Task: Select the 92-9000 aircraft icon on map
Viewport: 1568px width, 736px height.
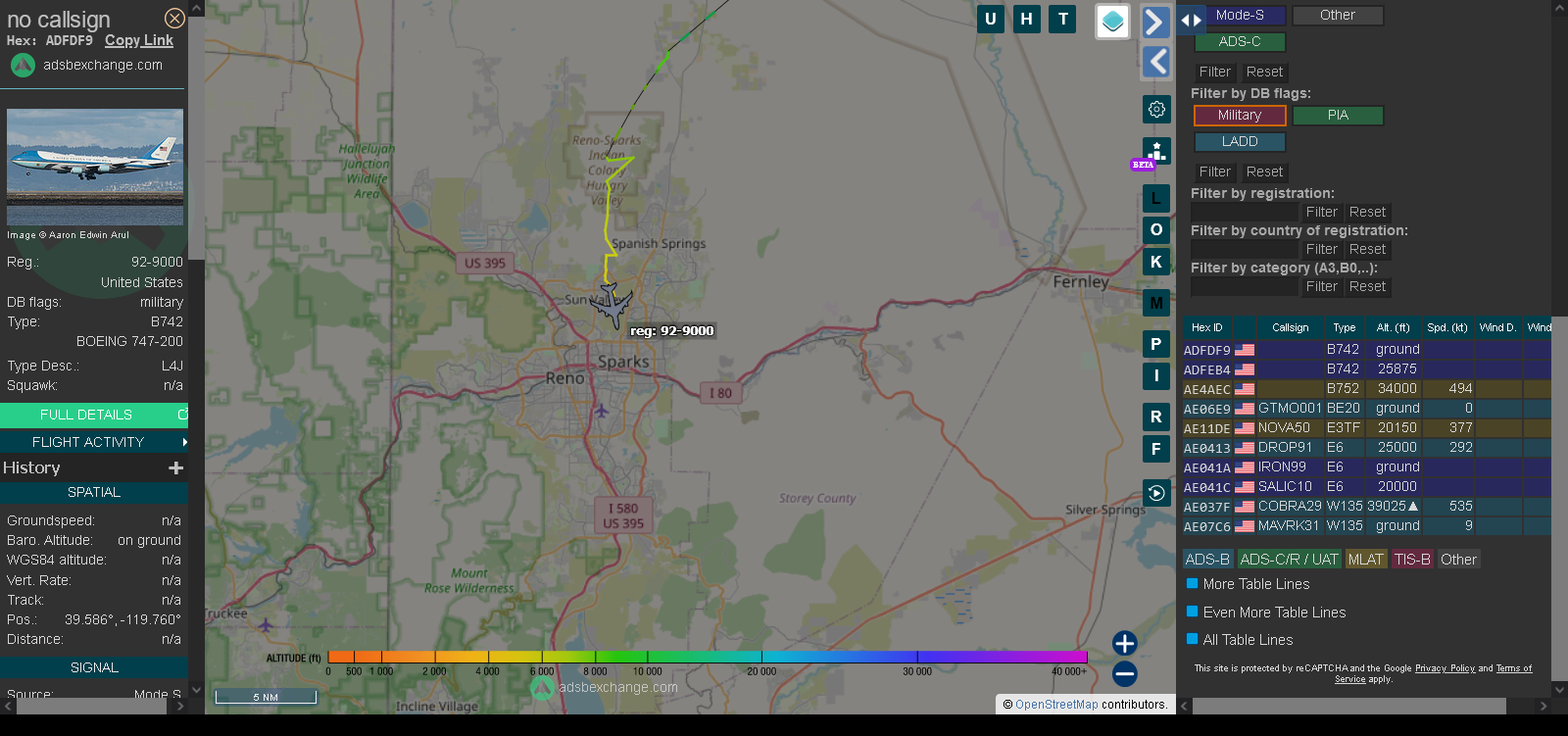Action: pyautogui.click(x=612, y=304)
